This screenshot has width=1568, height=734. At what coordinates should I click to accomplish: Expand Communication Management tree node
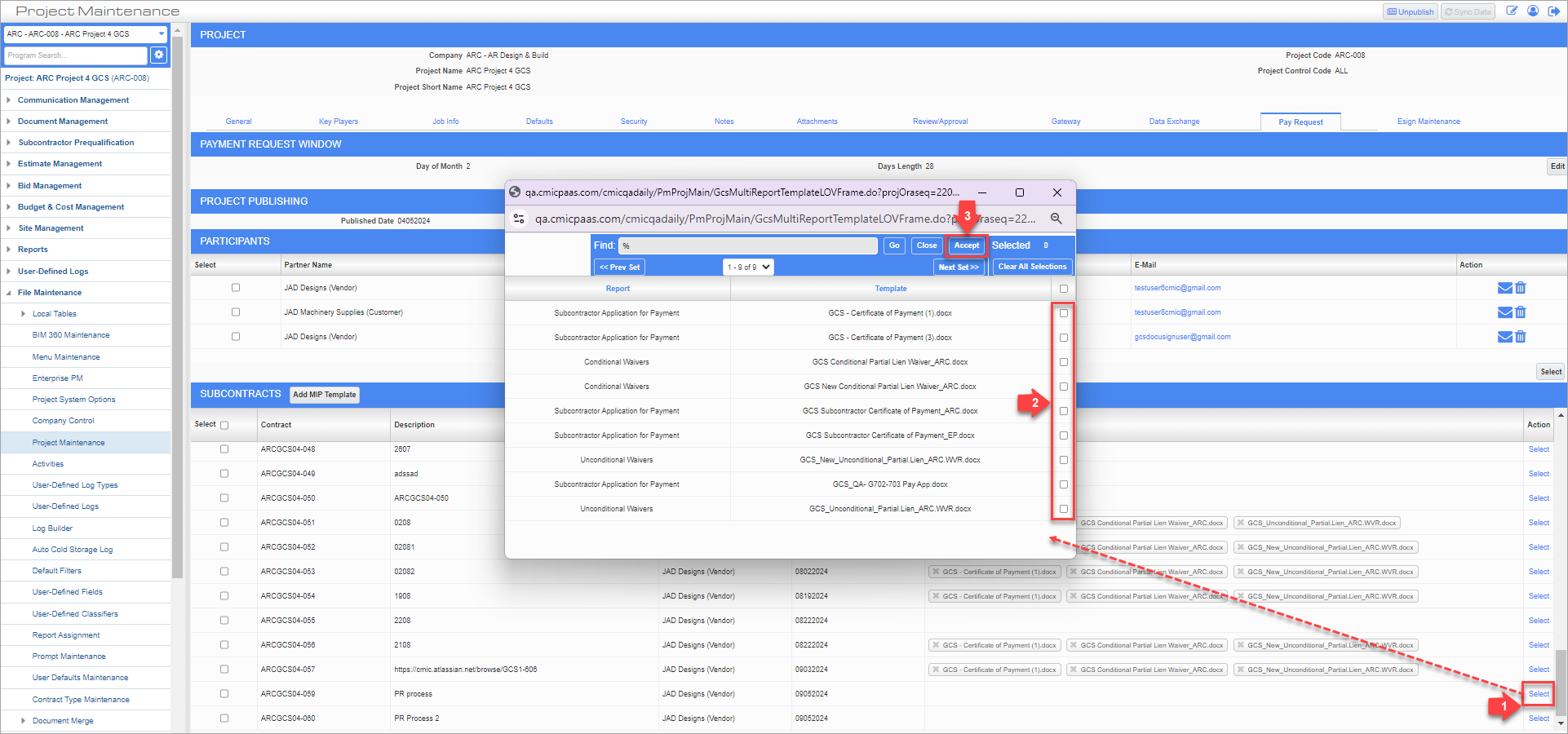(8, 100)
